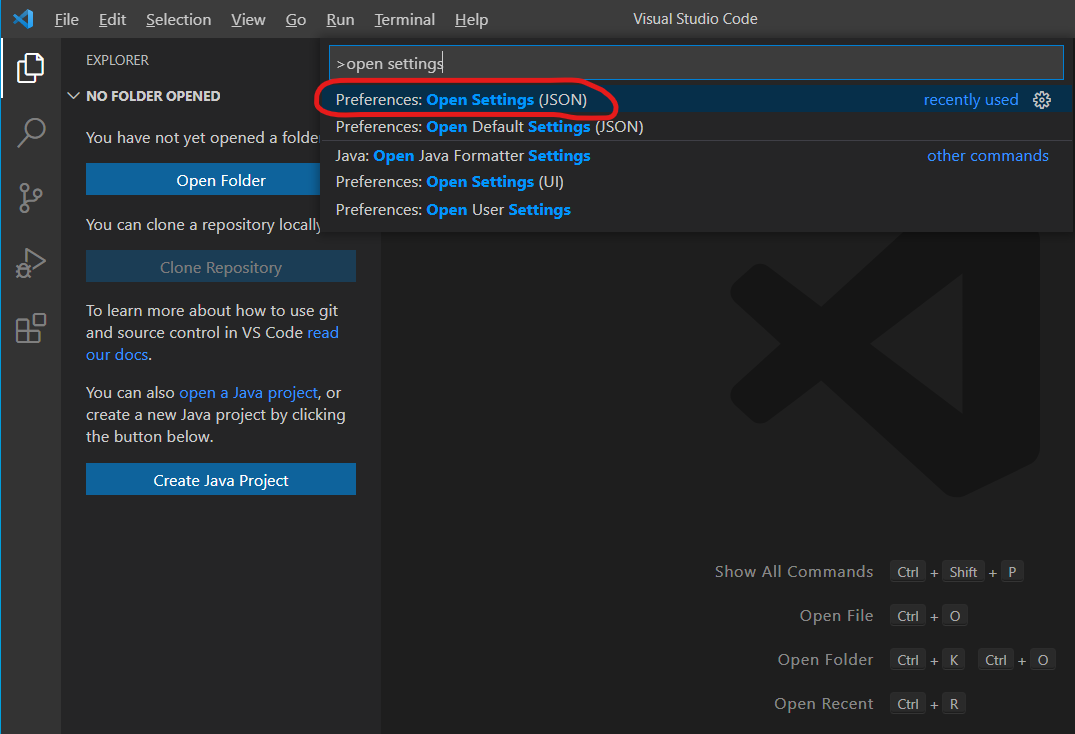The width and height of the screenshot is (1075, 734).
Task: Open the Explorer view in activity bar
Action: (x=31, y=68)
